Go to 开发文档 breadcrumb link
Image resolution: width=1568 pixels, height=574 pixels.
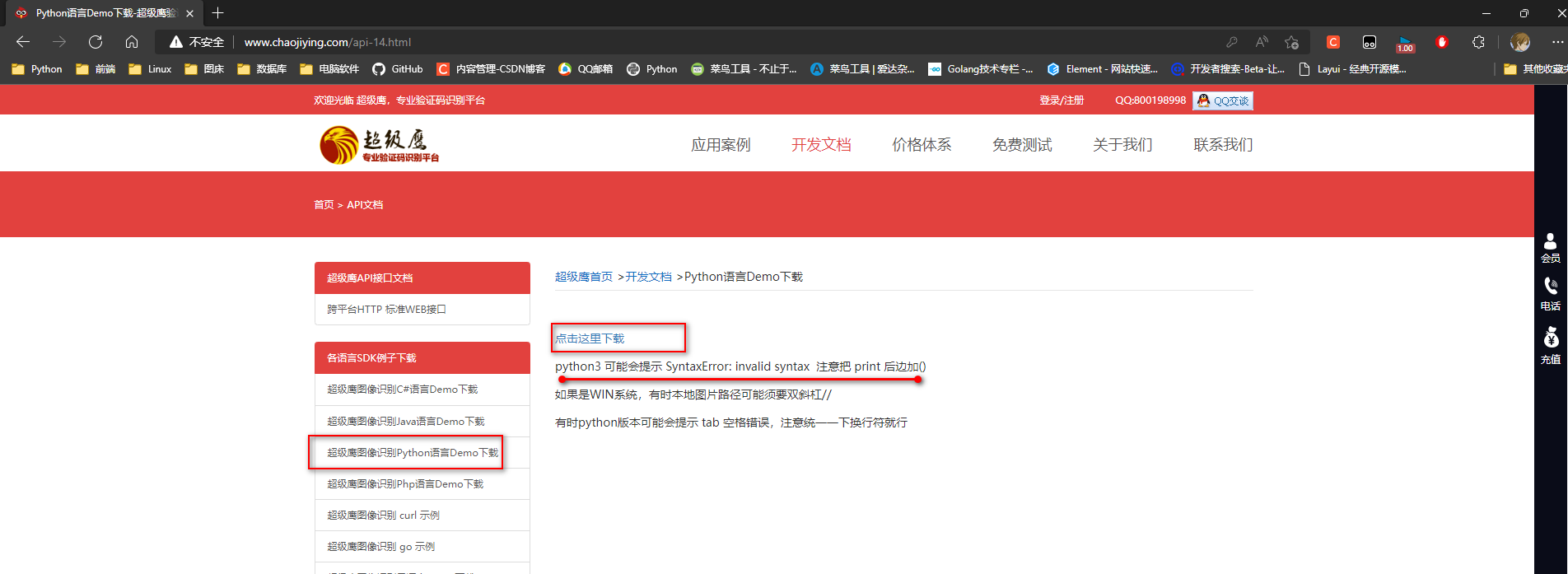[x=649, y=277]
